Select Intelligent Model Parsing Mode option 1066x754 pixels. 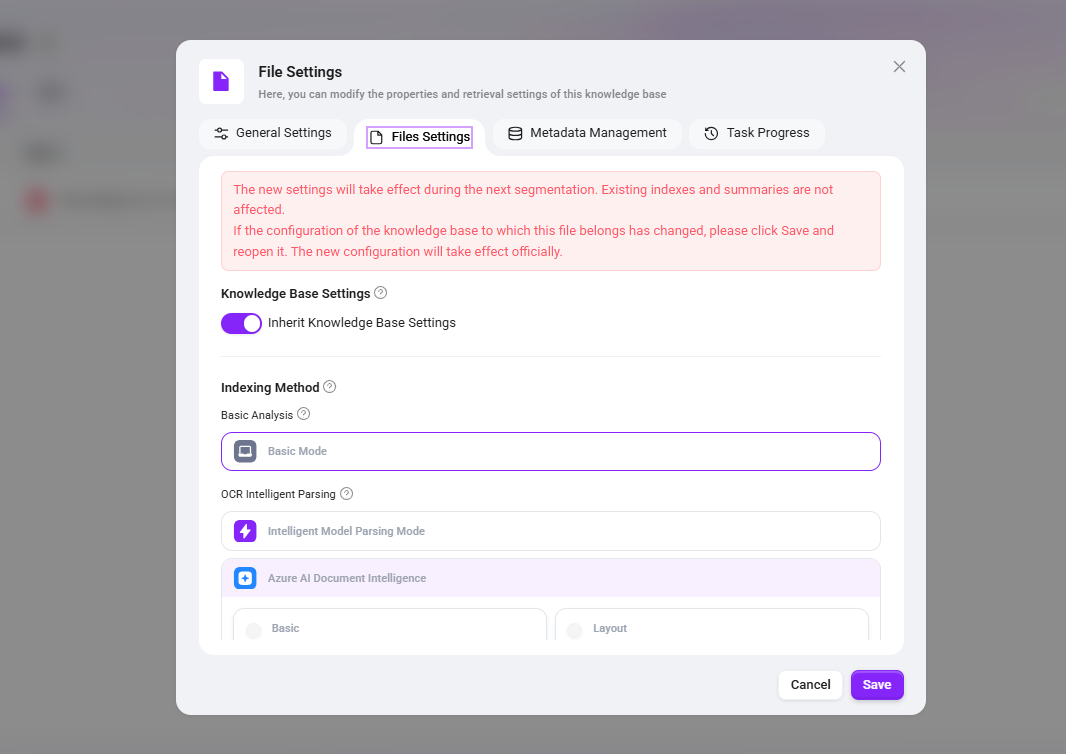point(551,531)
